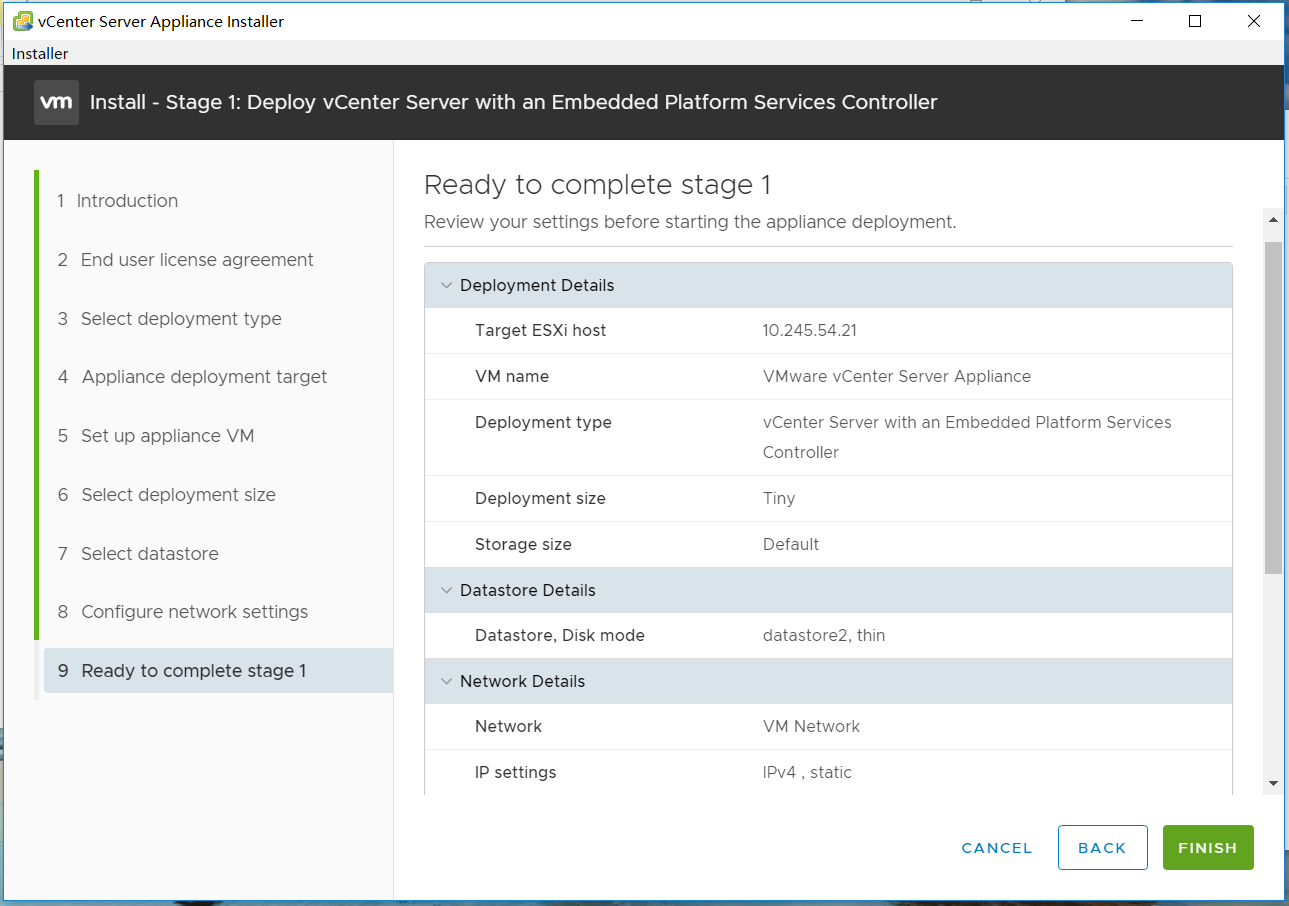Jump to Select deployment size step
Screen dimensions: 1289x906
(166, 495)
